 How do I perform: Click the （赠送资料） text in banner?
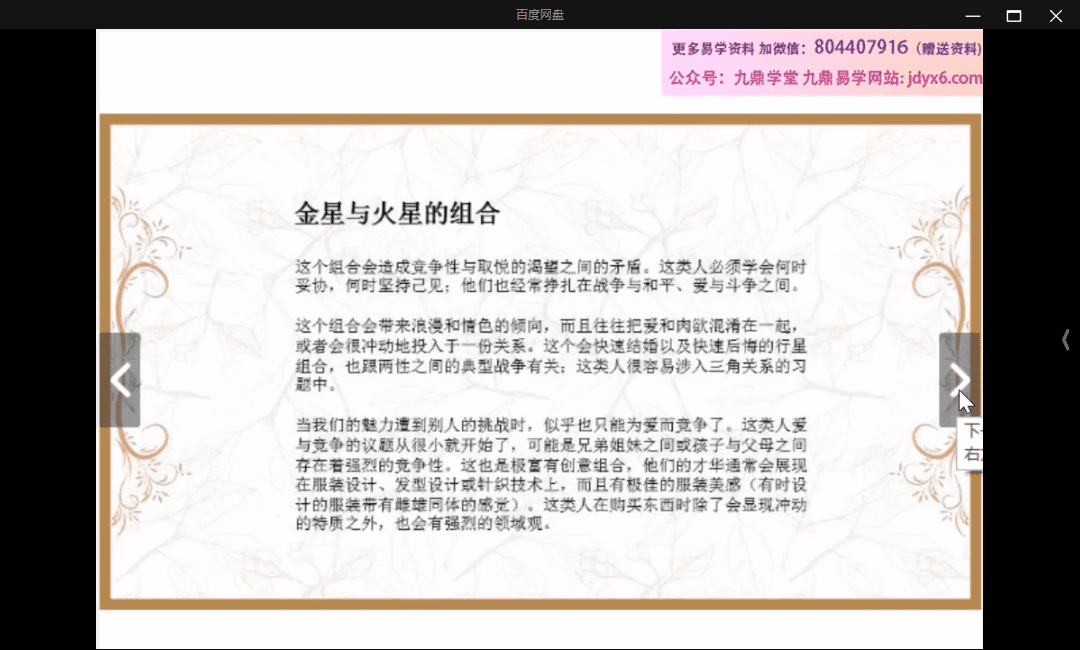pyautogui.click(x=947, y=49)
